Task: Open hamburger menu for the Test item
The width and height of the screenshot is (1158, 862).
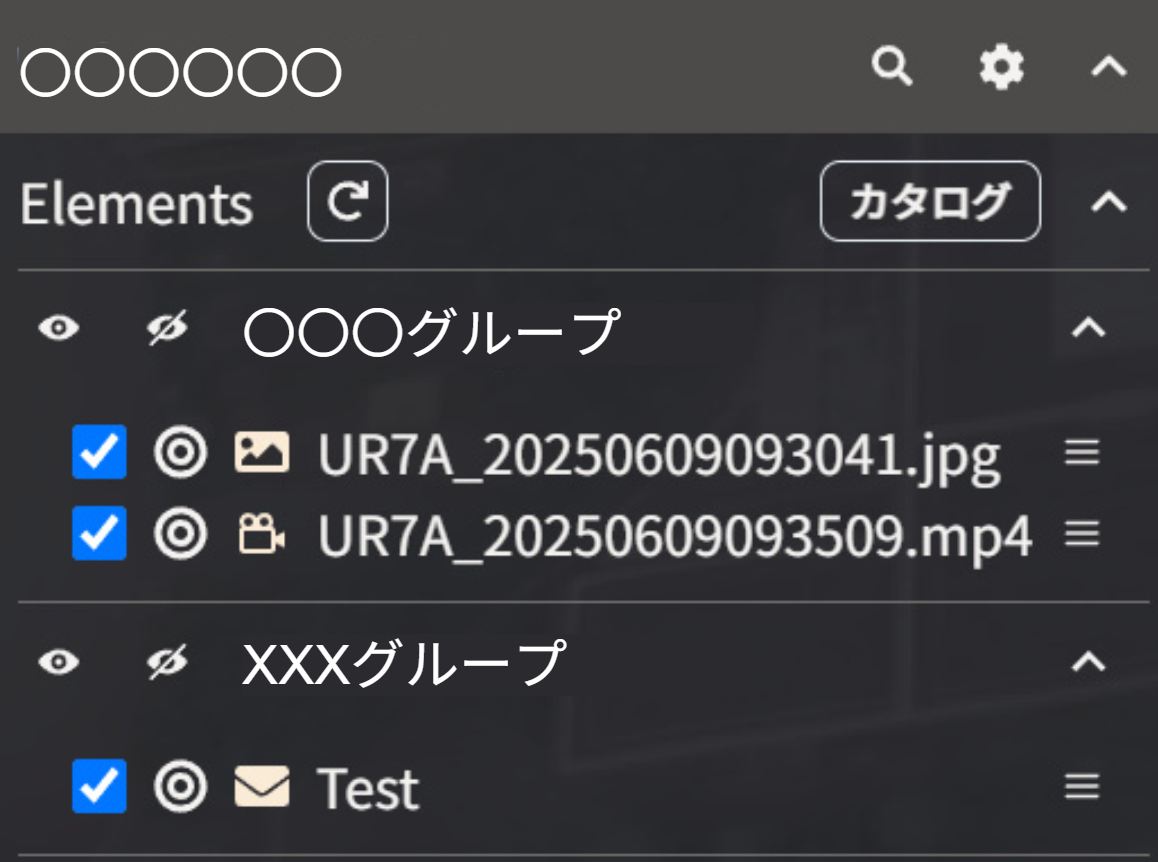Action: pos(1082,786)
